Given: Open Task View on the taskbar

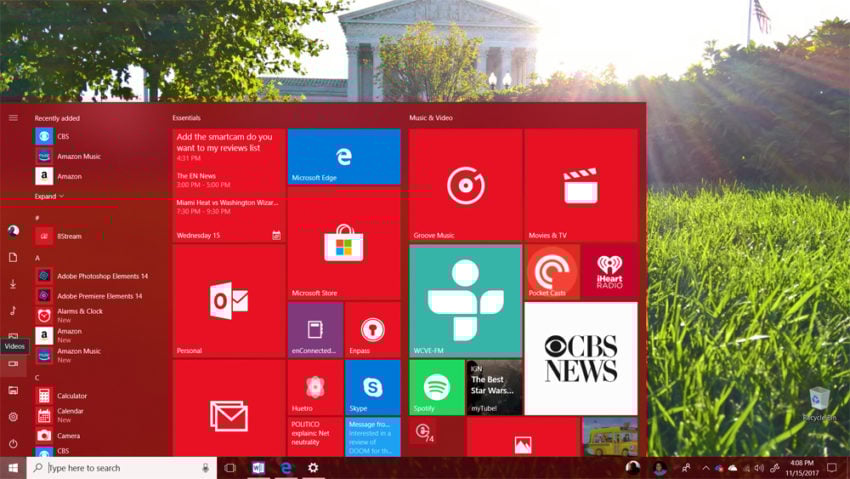Looking at the screenshot, I should pos(230,468).
